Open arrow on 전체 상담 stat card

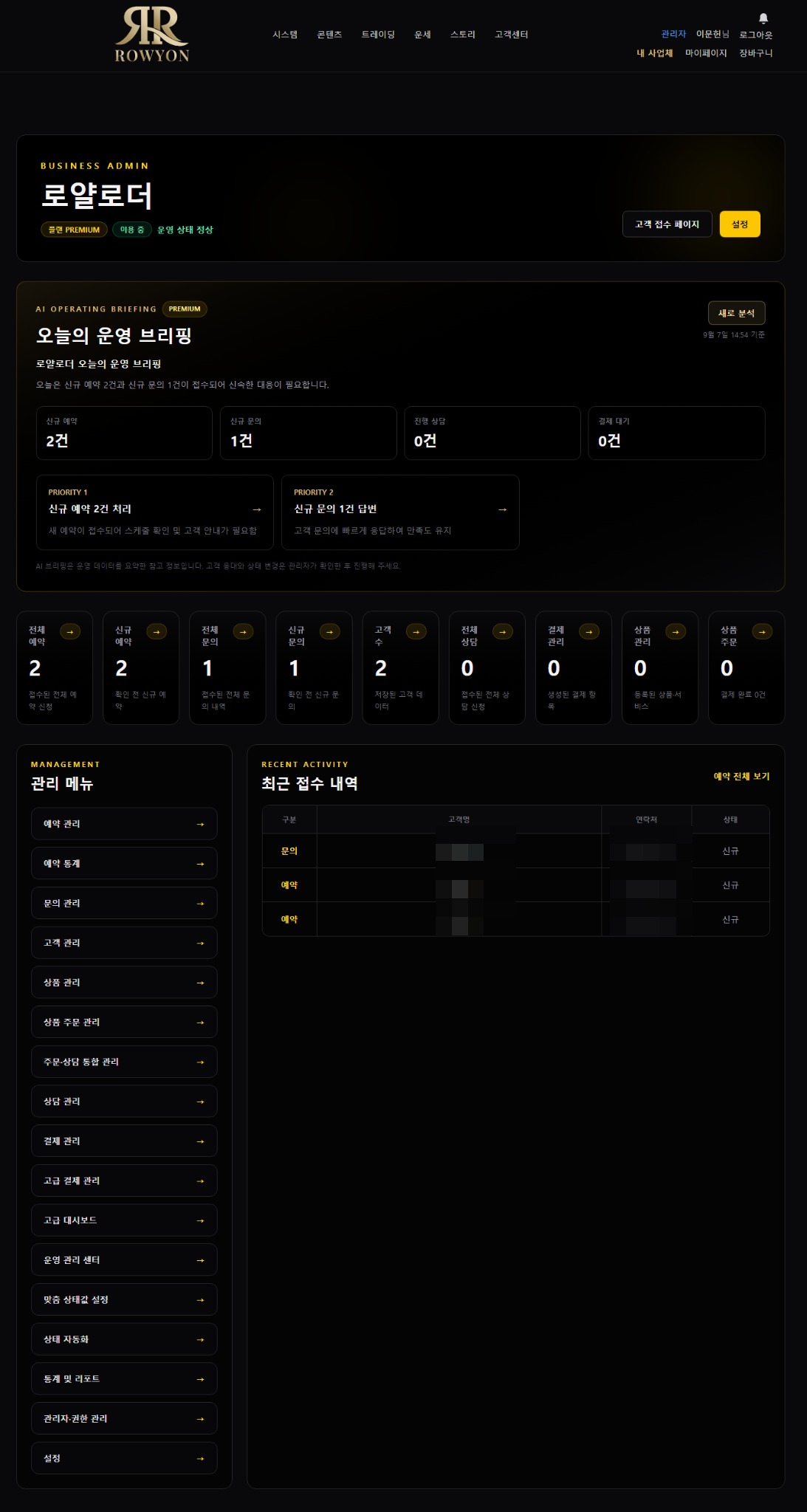point(503,632)
